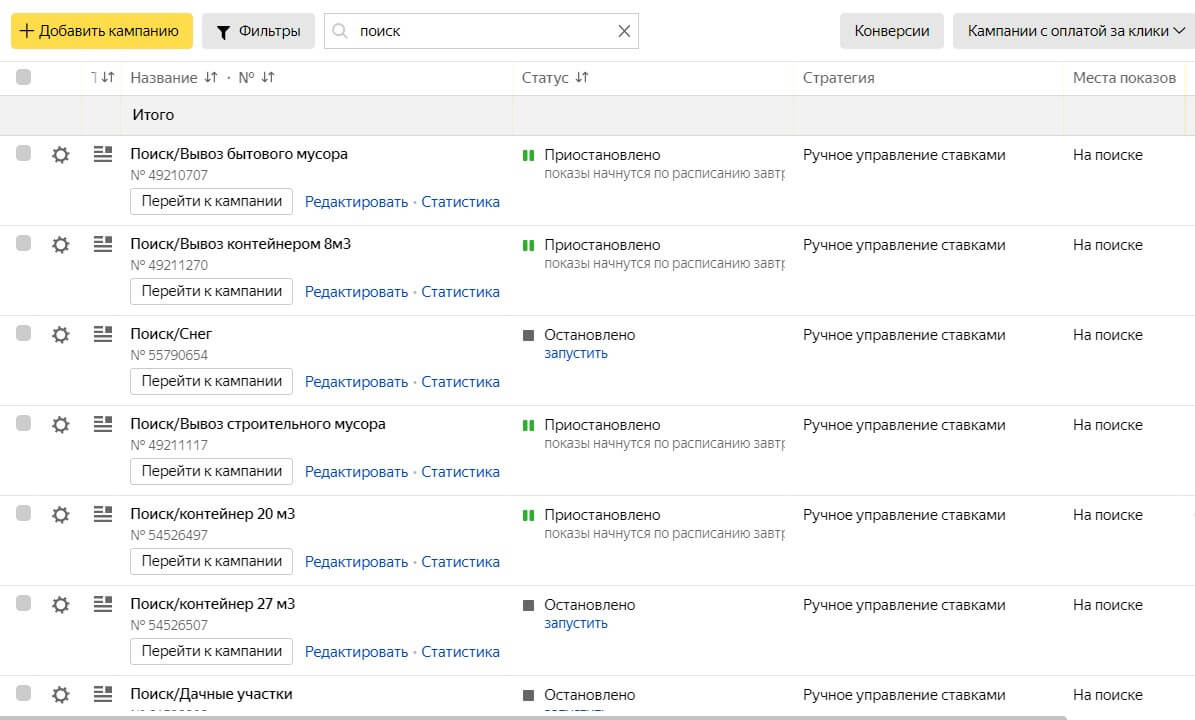Go to campaign Поиск/контейнер 27 м3
Viewport: 1195px width, 720px height.
(211, 651)
